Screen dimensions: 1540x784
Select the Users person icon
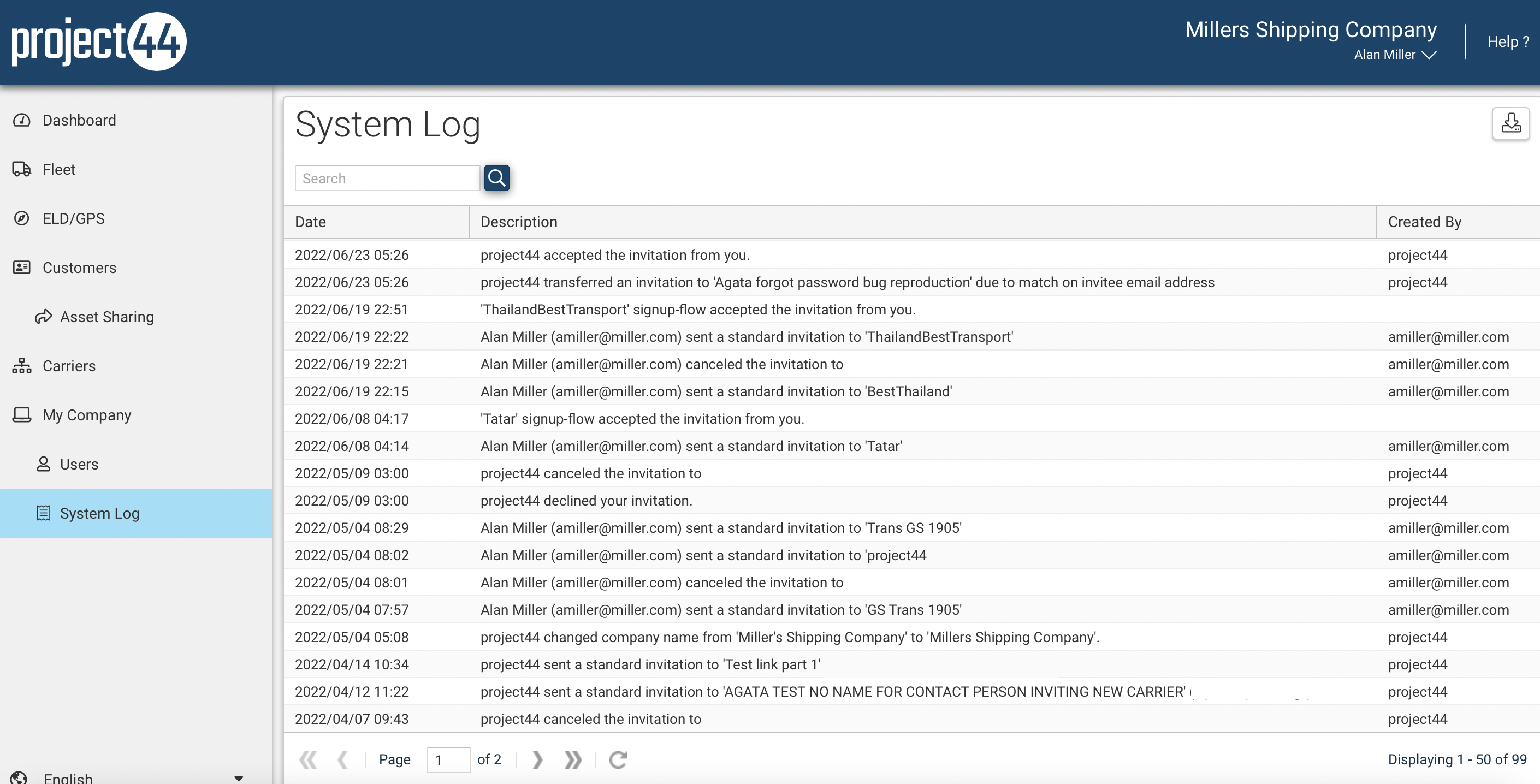[x=42, y=464]
